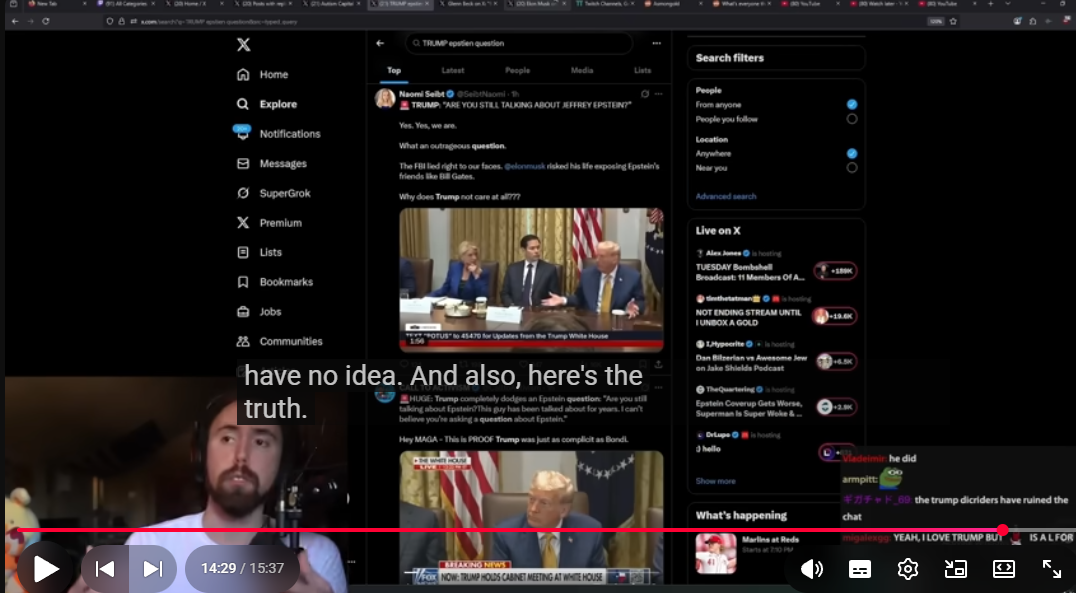Select the 'From anyone' radio button
The width and height of the screenshot is (1076, 593).
tap(852, 104)
